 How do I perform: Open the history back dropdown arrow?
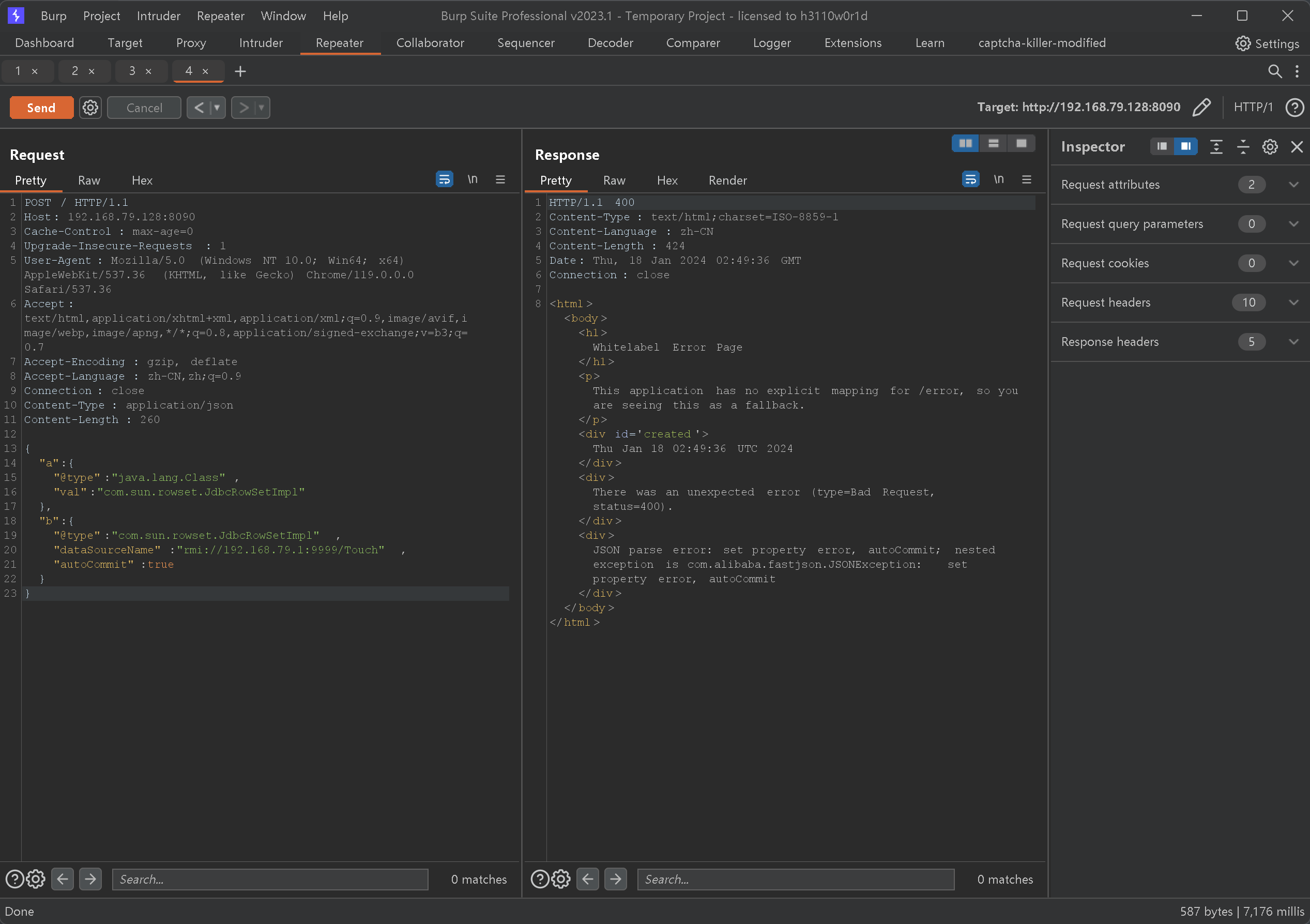coord(217,108)
